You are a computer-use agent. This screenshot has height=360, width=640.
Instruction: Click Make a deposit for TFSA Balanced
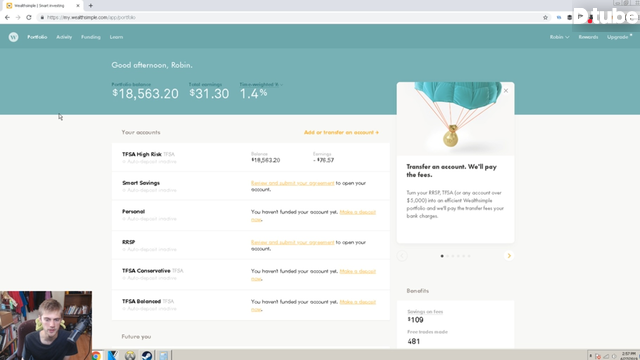(358, 302)
